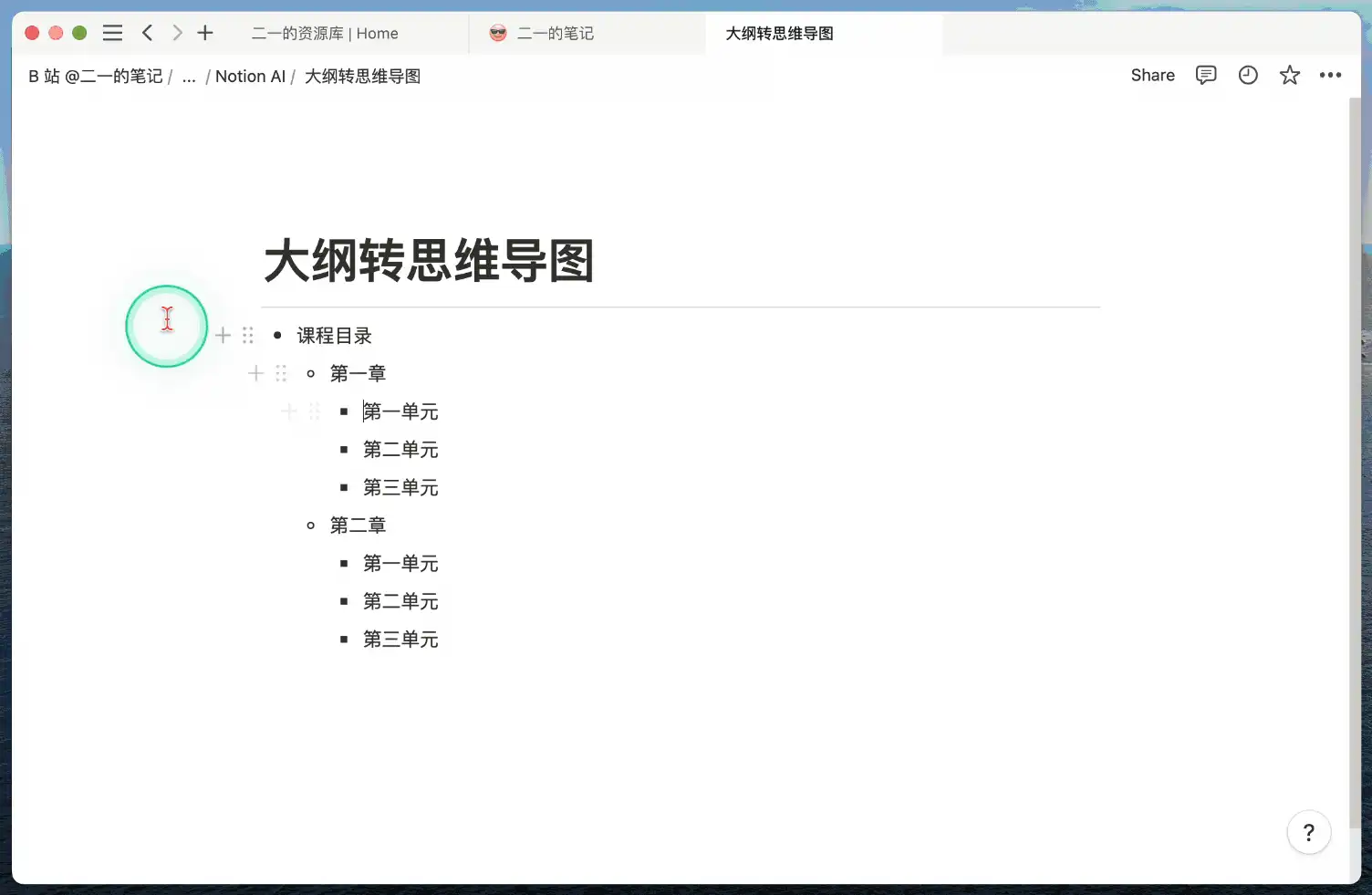Viewport: 1372px width, 895px height.
Task: Expand the collapsed breadcrumb ellipsis
Action: pyautogui.click(x=189, y=77)
